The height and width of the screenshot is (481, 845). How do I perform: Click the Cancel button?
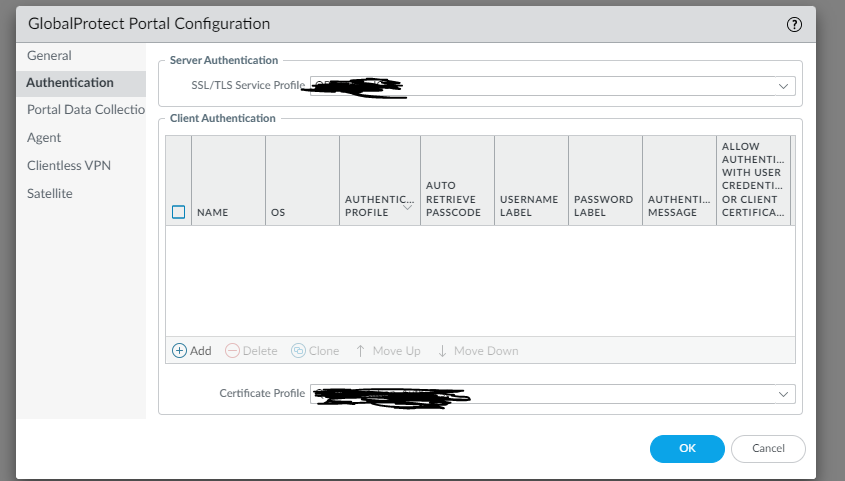(x=768, y=449)
